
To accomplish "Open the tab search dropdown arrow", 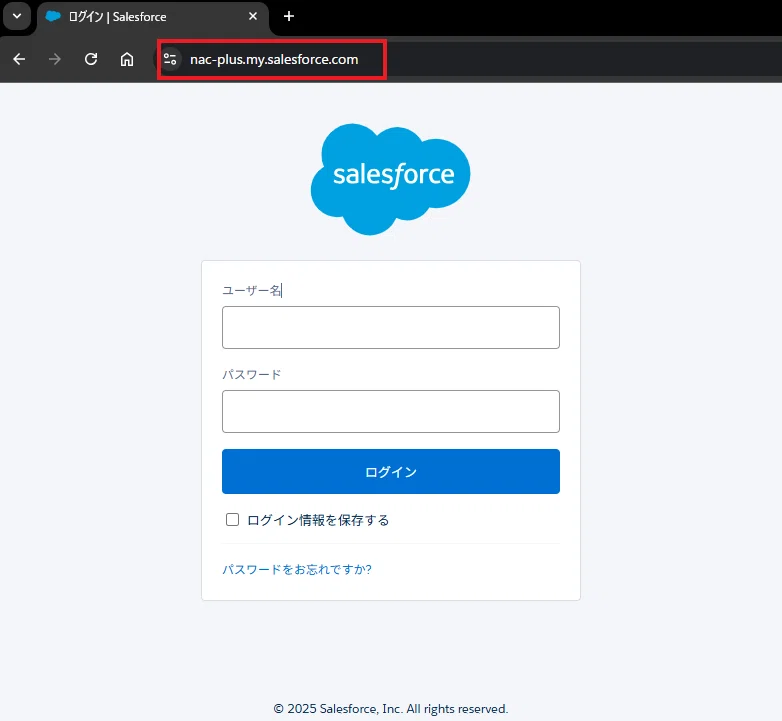I will pos(17,16).
